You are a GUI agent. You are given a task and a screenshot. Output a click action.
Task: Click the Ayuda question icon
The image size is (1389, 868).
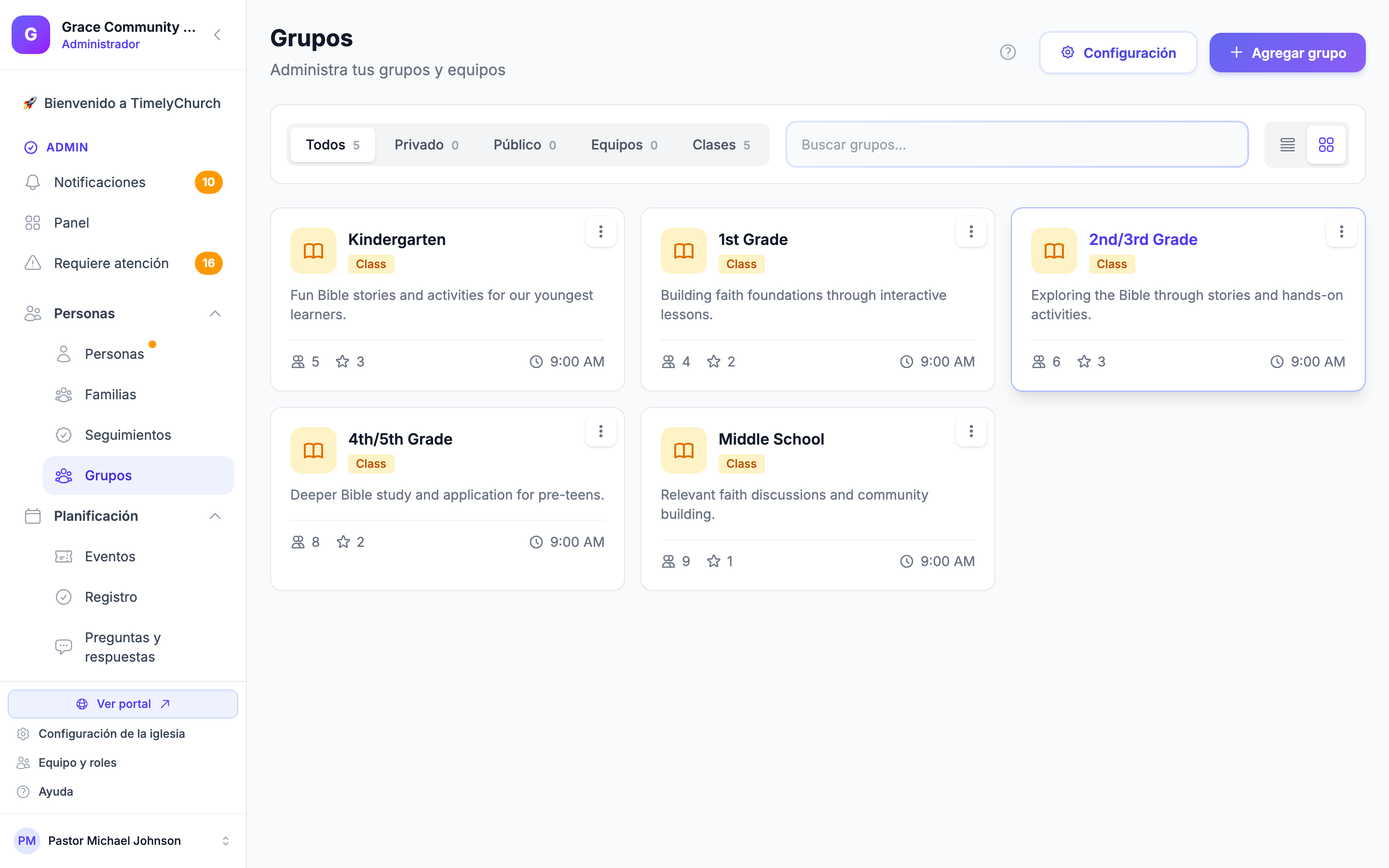pyautogui.click(x=23, y=792)
